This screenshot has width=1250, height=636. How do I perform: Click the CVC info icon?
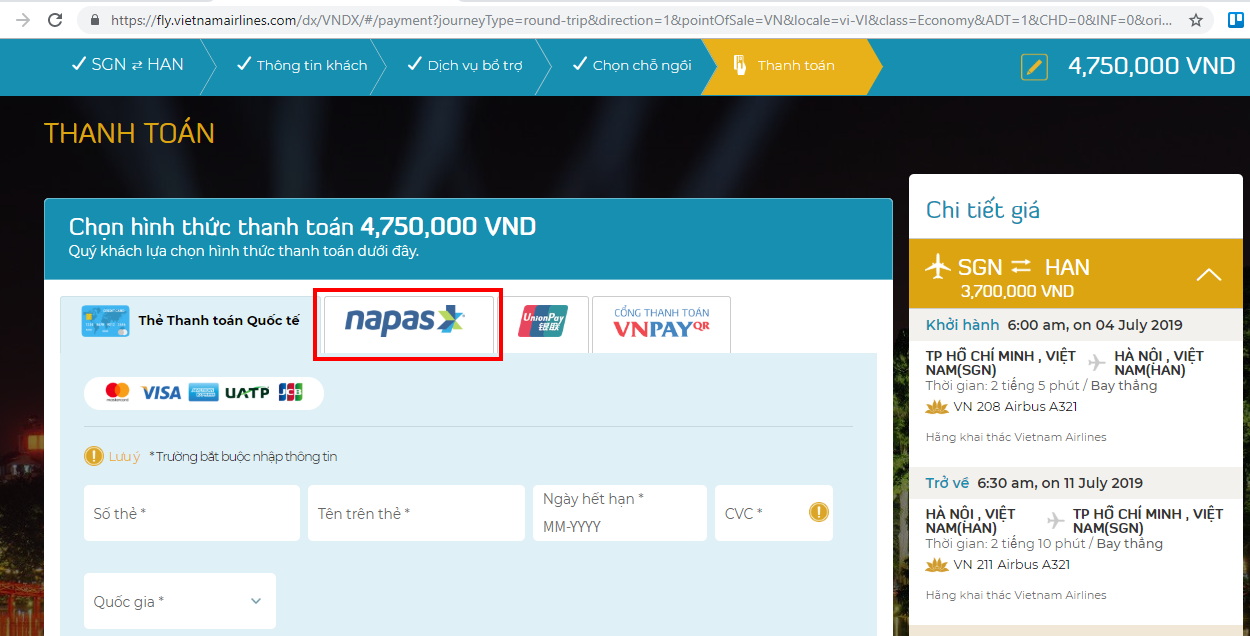click(818, 512)
